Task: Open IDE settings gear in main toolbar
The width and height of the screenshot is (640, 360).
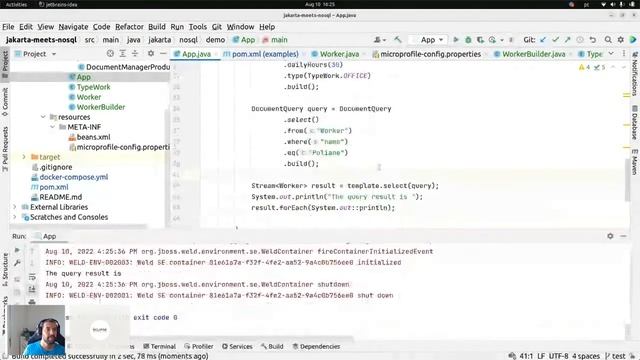Action: click(620, 40)
